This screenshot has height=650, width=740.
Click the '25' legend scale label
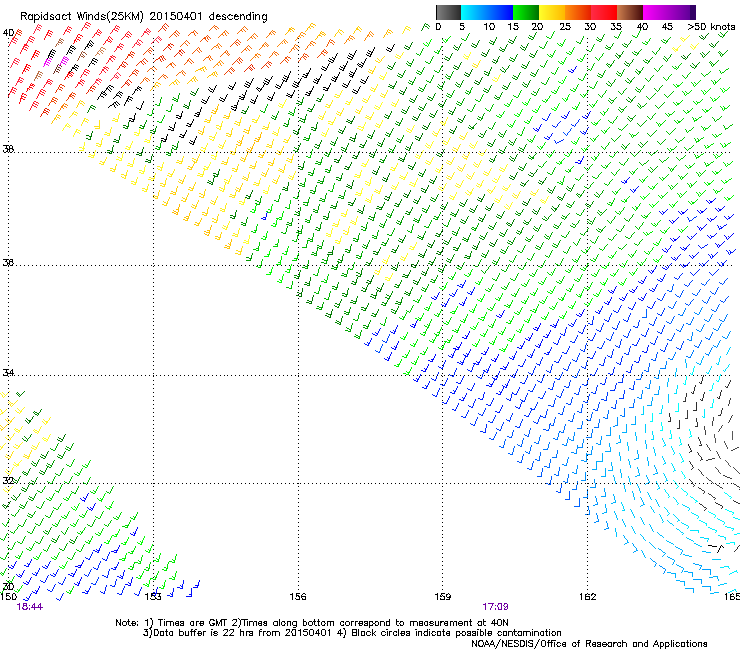[x=565, y=26]
